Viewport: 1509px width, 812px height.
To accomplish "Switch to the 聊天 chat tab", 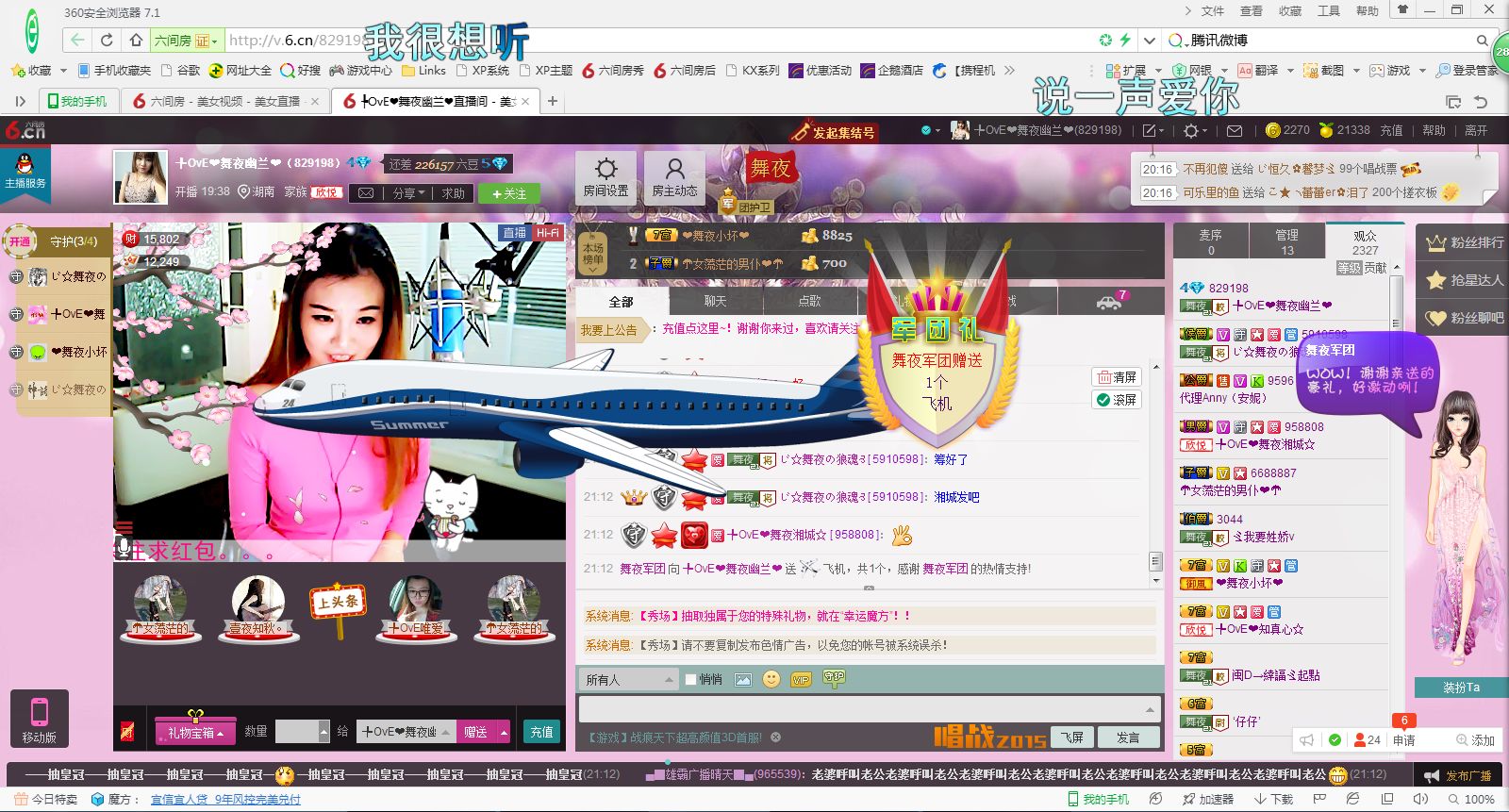I will coord(716,301).
